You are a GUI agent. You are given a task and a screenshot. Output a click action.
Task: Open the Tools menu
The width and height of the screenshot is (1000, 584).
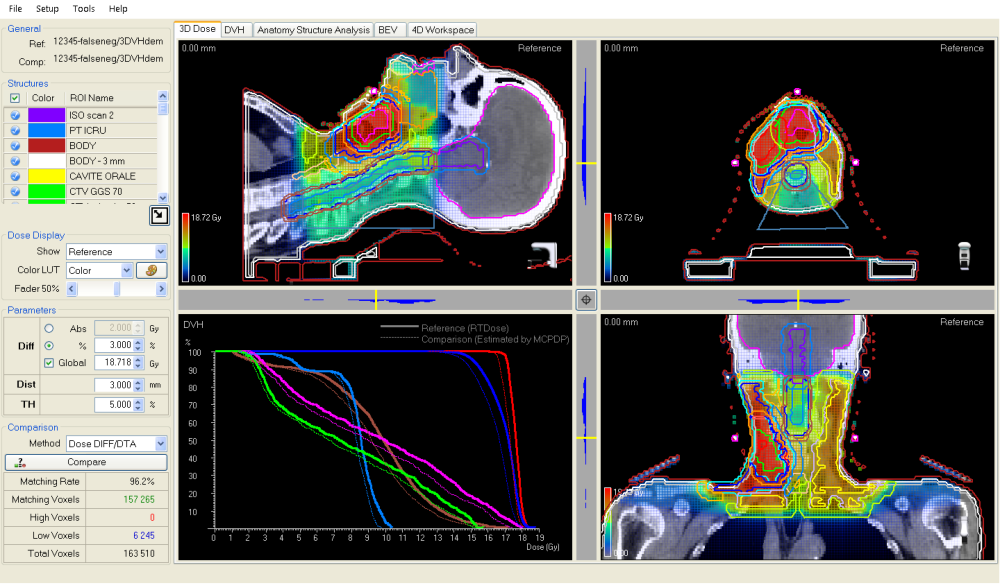(x=84, y=8)
